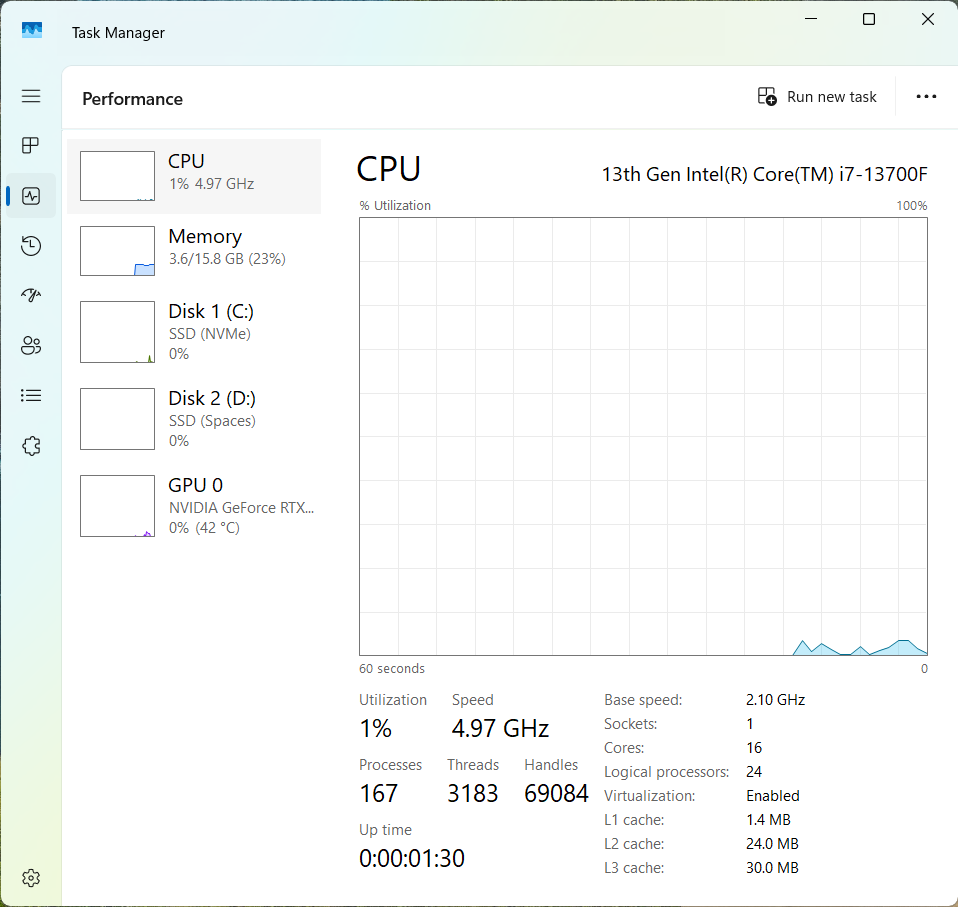
Task: Open the Details list icon
Action: 31,396
